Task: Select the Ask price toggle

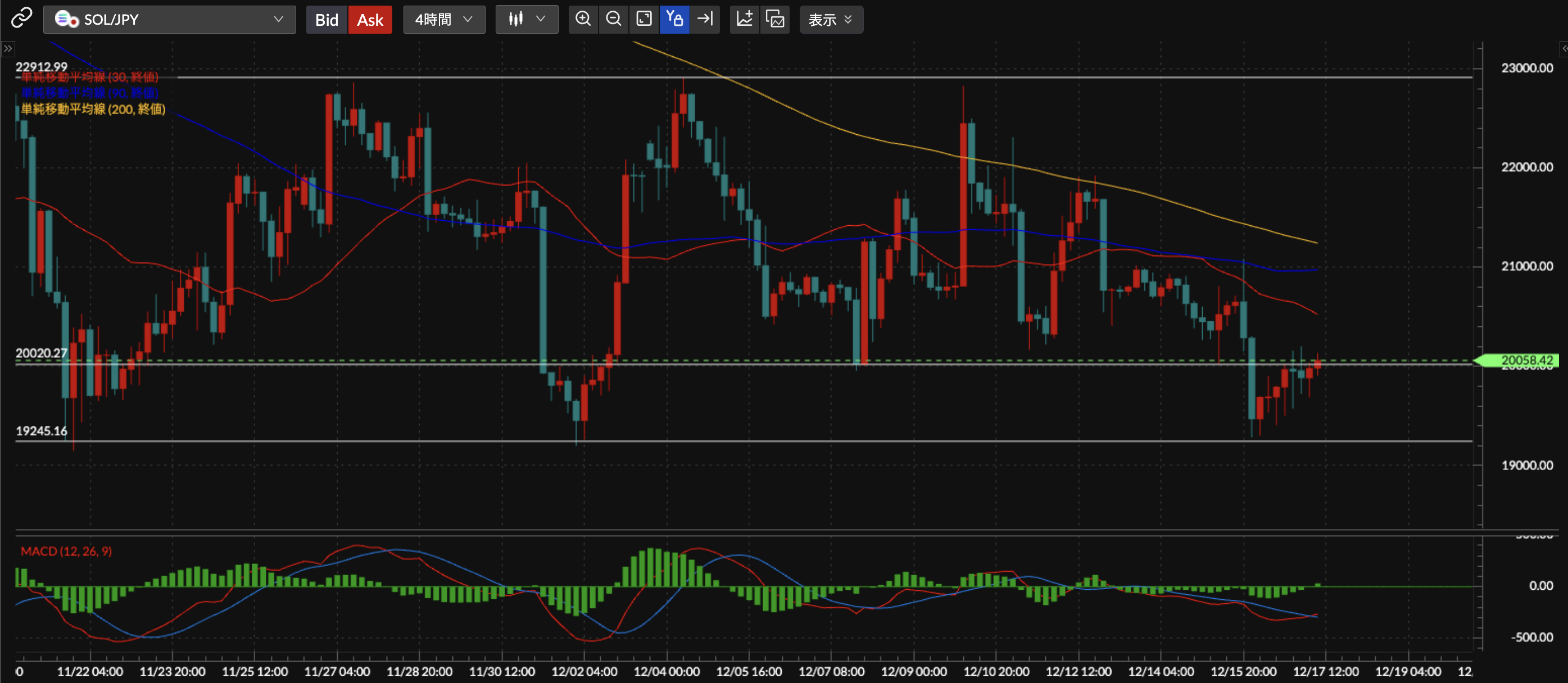Action: pos(370,20)
